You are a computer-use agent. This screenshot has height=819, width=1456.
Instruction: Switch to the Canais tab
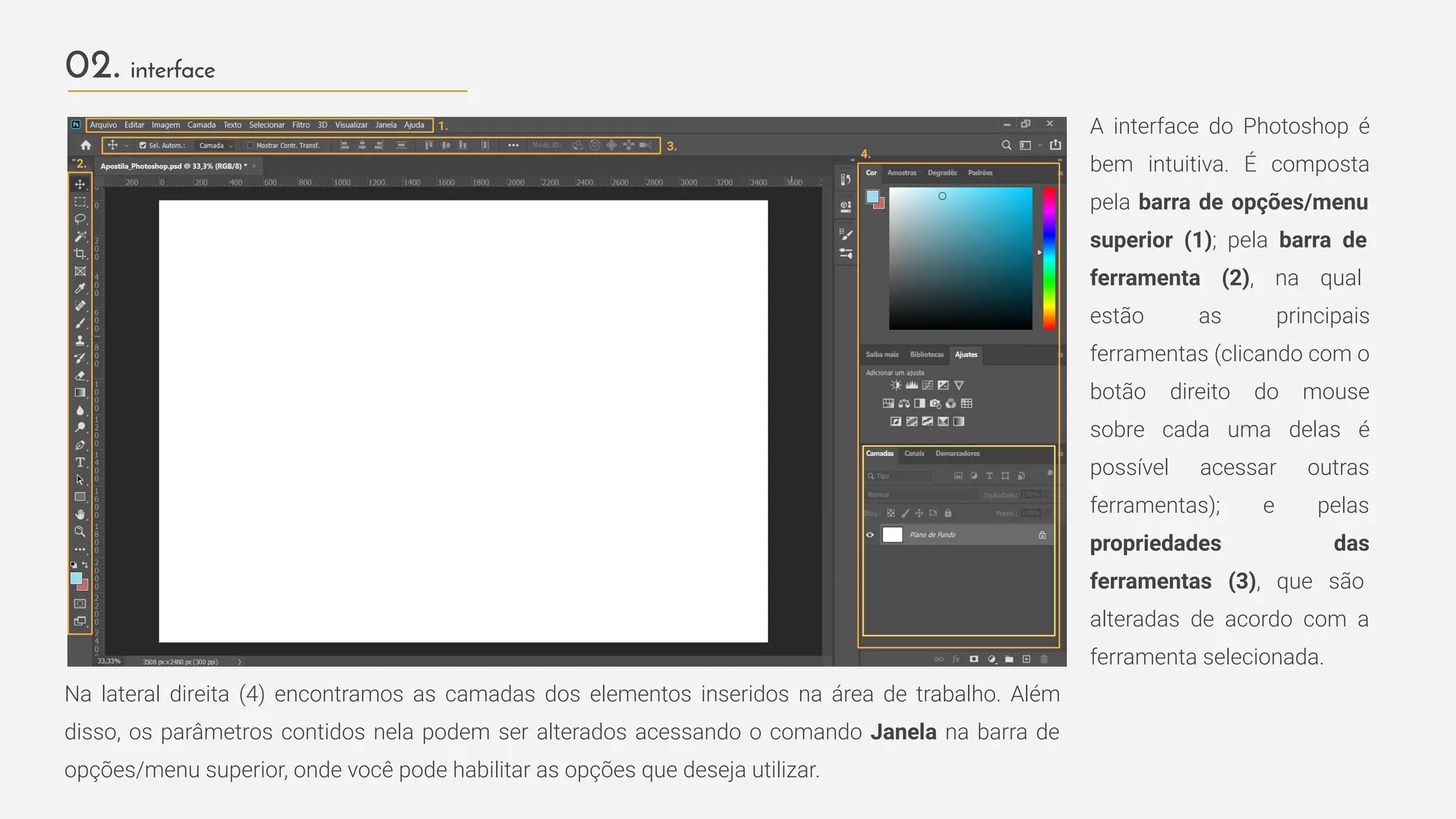pyautogui.click(x=914, y=454)
